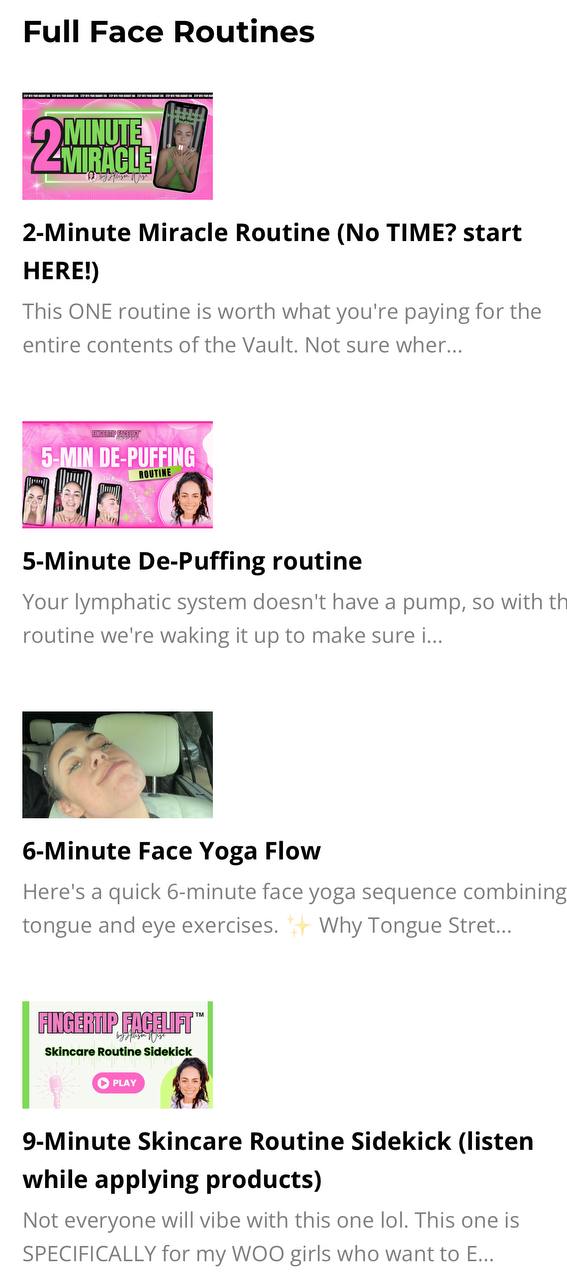Click the sparkles emoji in Face Yoga description
The width and height of the screenshot is (567, 1279).
click(298, 926)
